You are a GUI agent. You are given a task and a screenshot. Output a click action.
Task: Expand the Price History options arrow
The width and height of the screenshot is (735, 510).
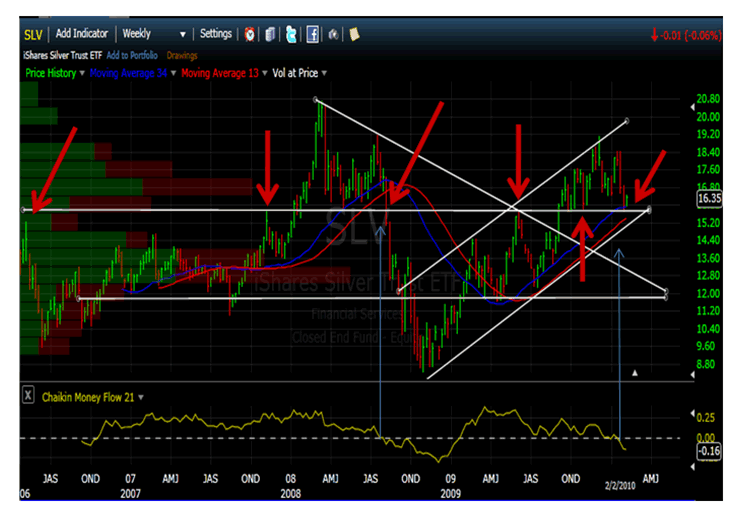(x=83, y=73)
